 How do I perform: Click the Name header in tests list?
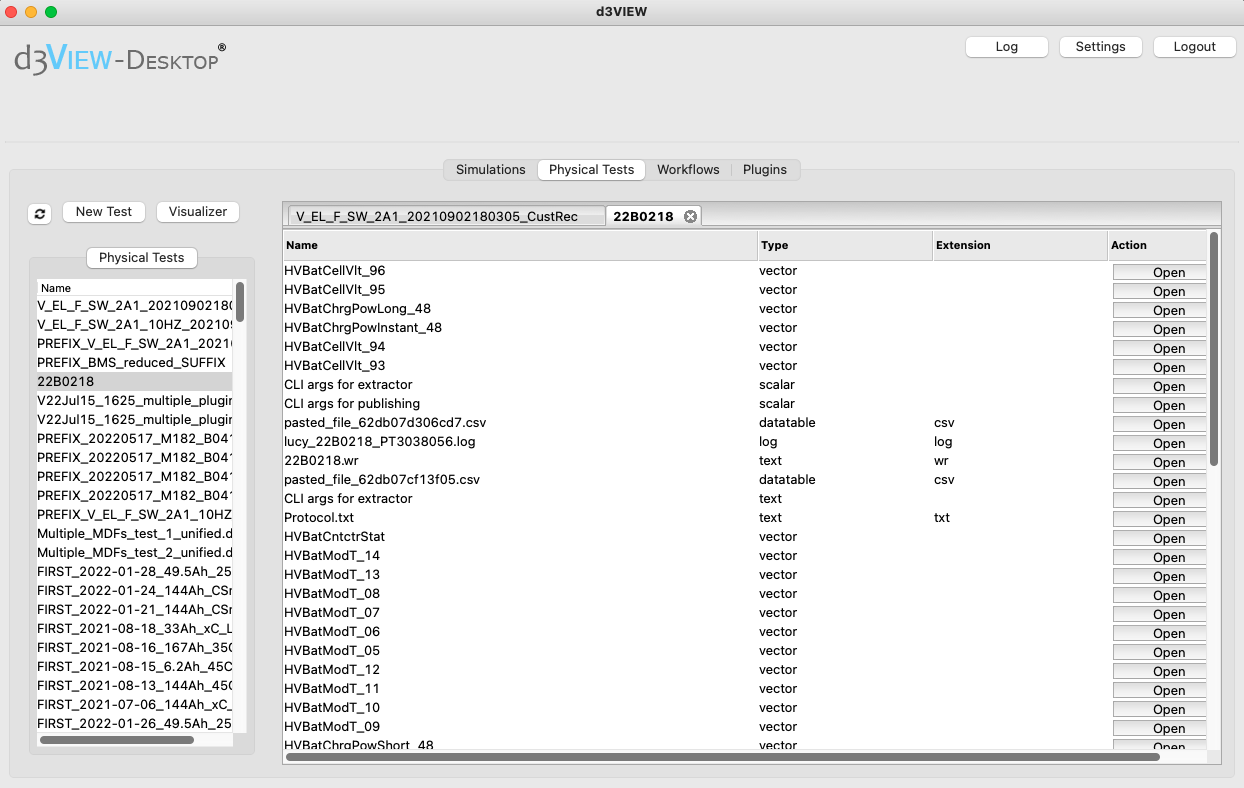point(135,288)
